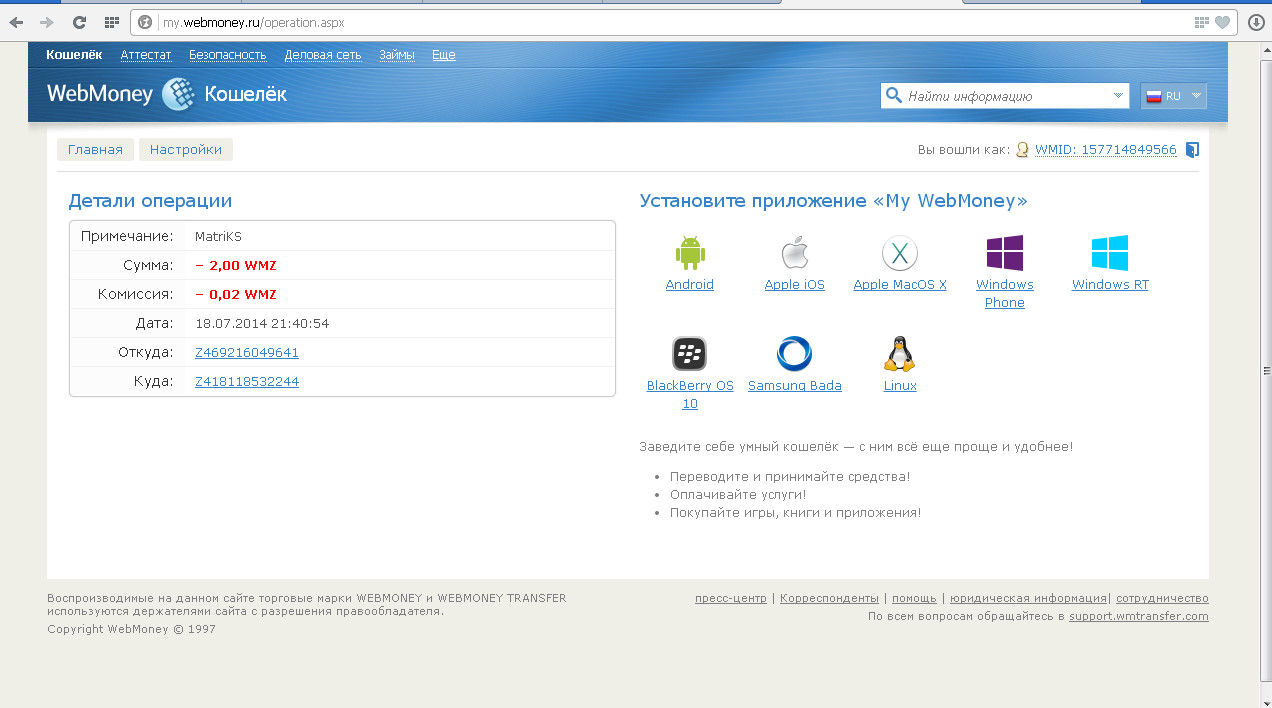
Task: Click the Apple MacOS X text link
Action: tap(900, 285)
